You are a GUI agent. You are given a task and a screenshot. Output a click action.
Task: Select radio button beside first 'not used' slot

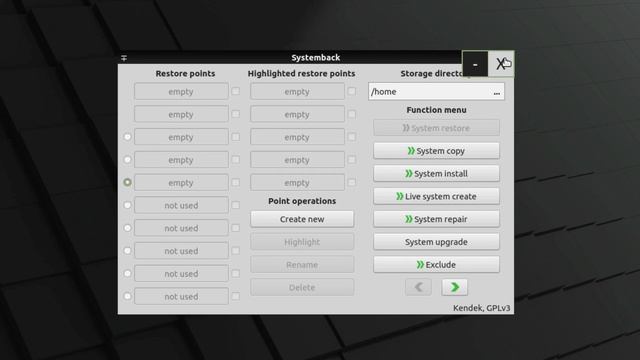coord(127,205)
